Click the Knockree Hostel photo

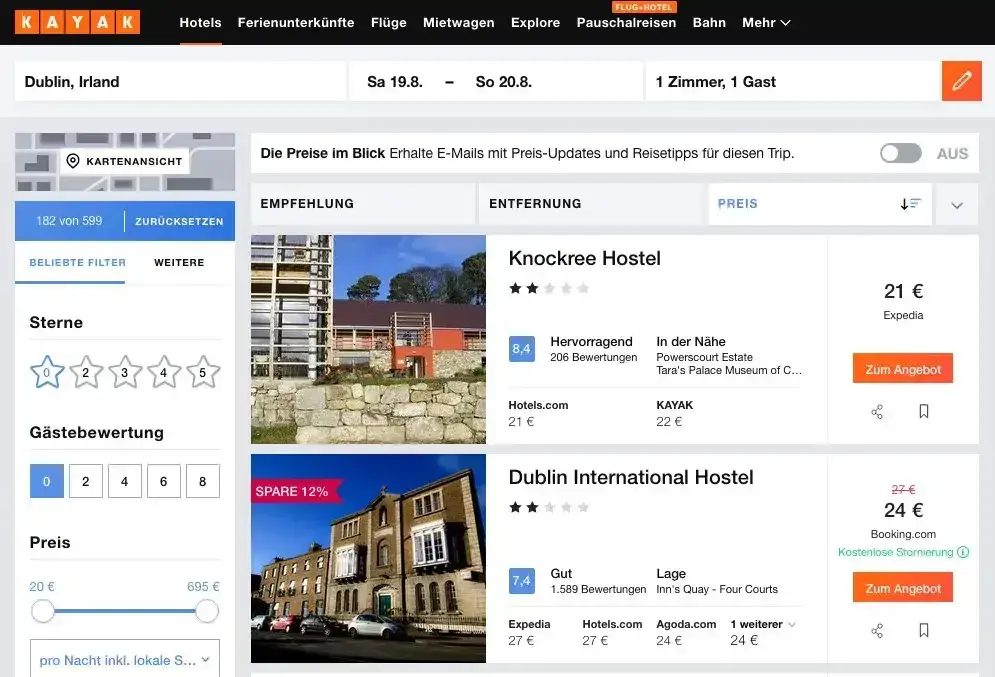click(x=368, y=339)
